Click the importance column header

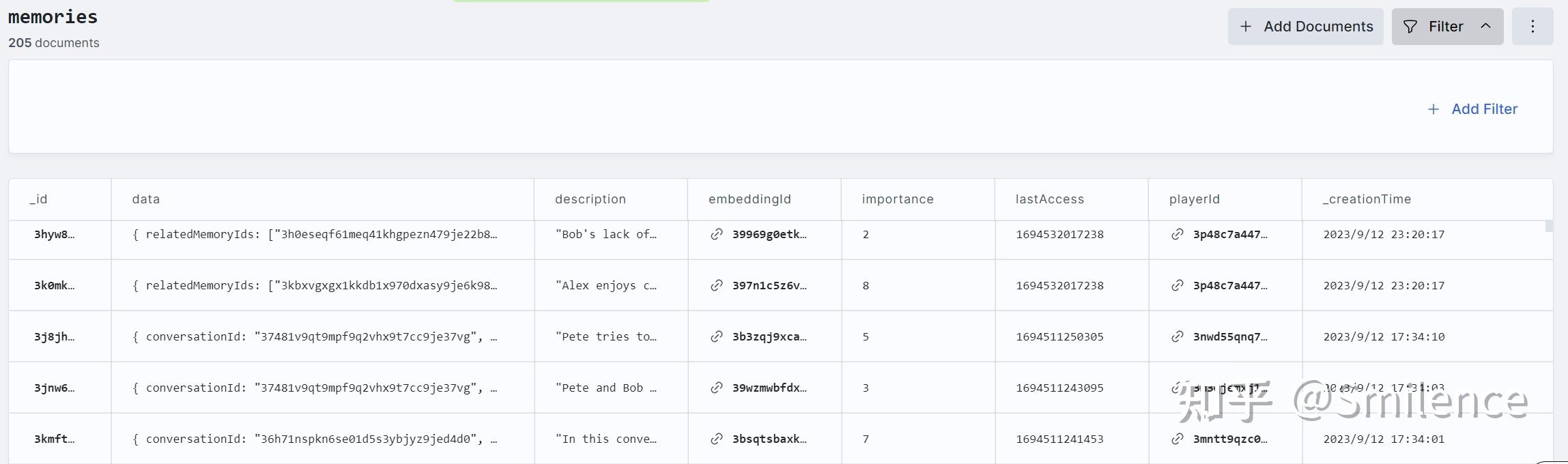pos(898,199)
